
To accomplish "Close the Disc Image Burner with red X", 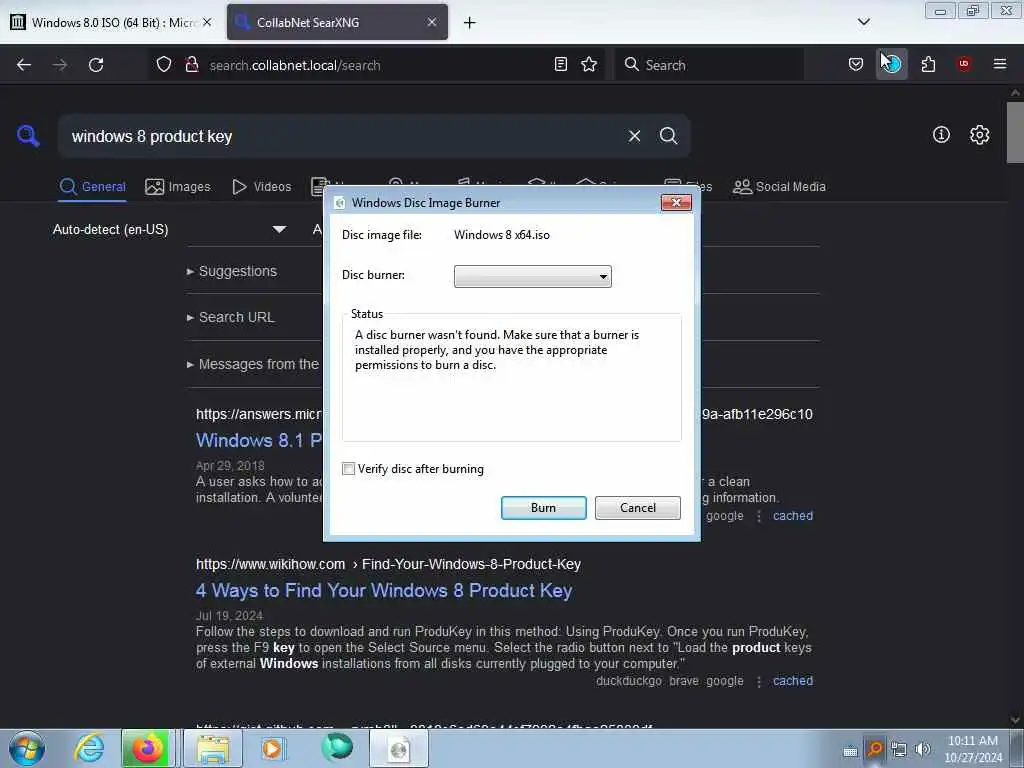I will pos(676,202).
